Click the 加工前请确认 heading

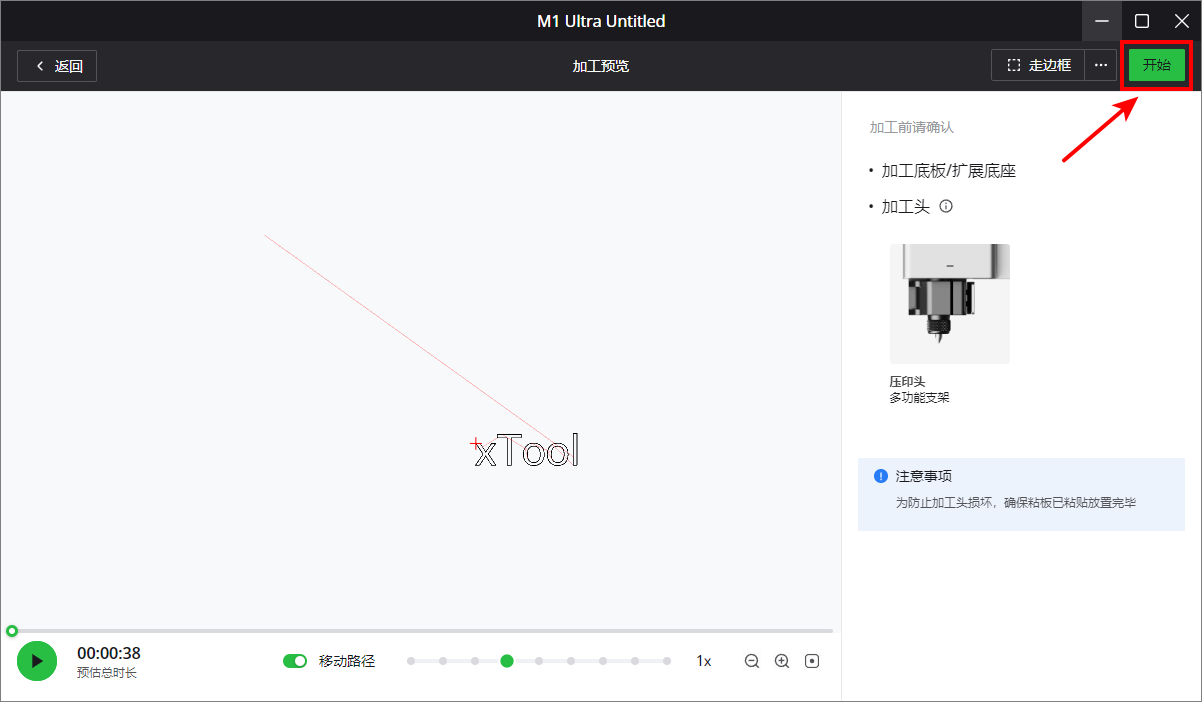coord(912,128)
